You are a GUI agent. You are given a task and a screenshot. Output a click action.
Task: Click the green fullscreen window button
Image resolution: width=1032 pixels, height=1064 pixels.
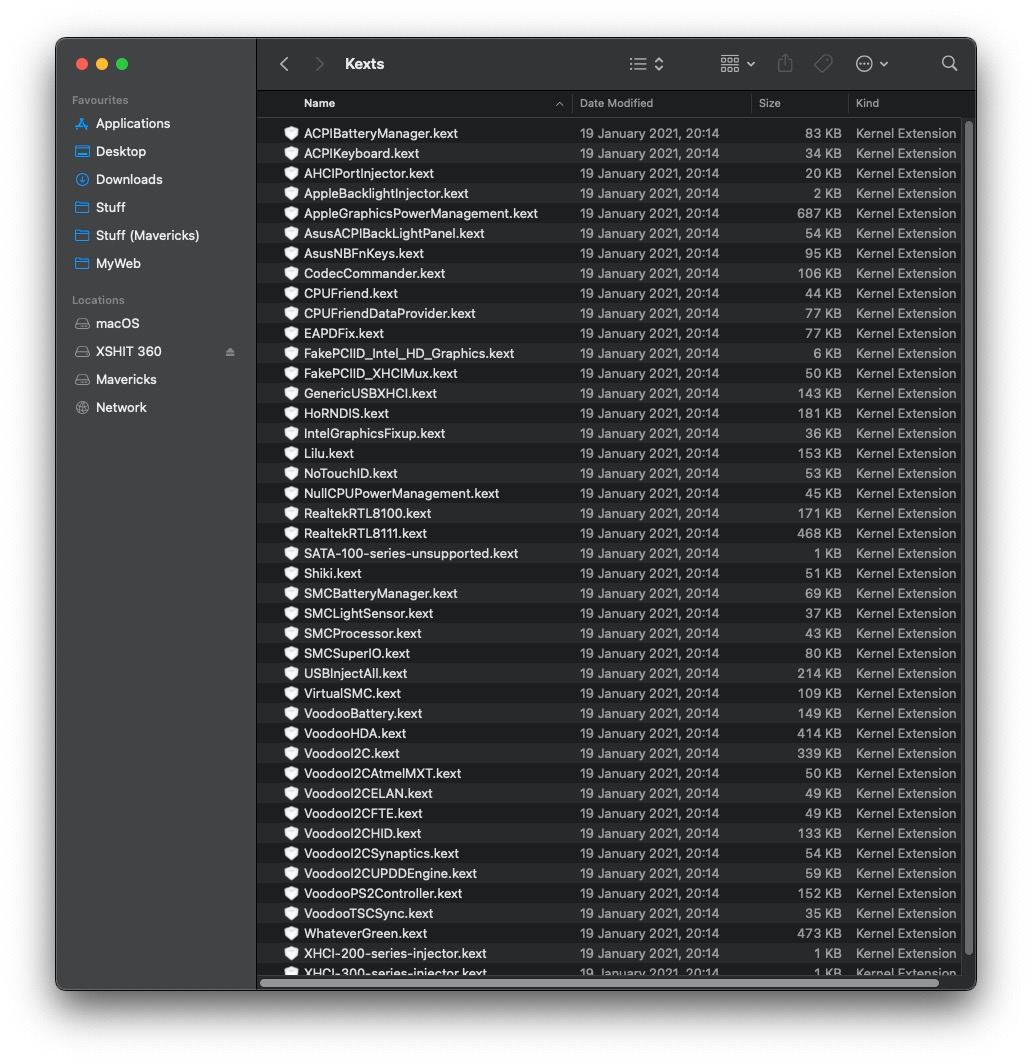click(122, 64)
